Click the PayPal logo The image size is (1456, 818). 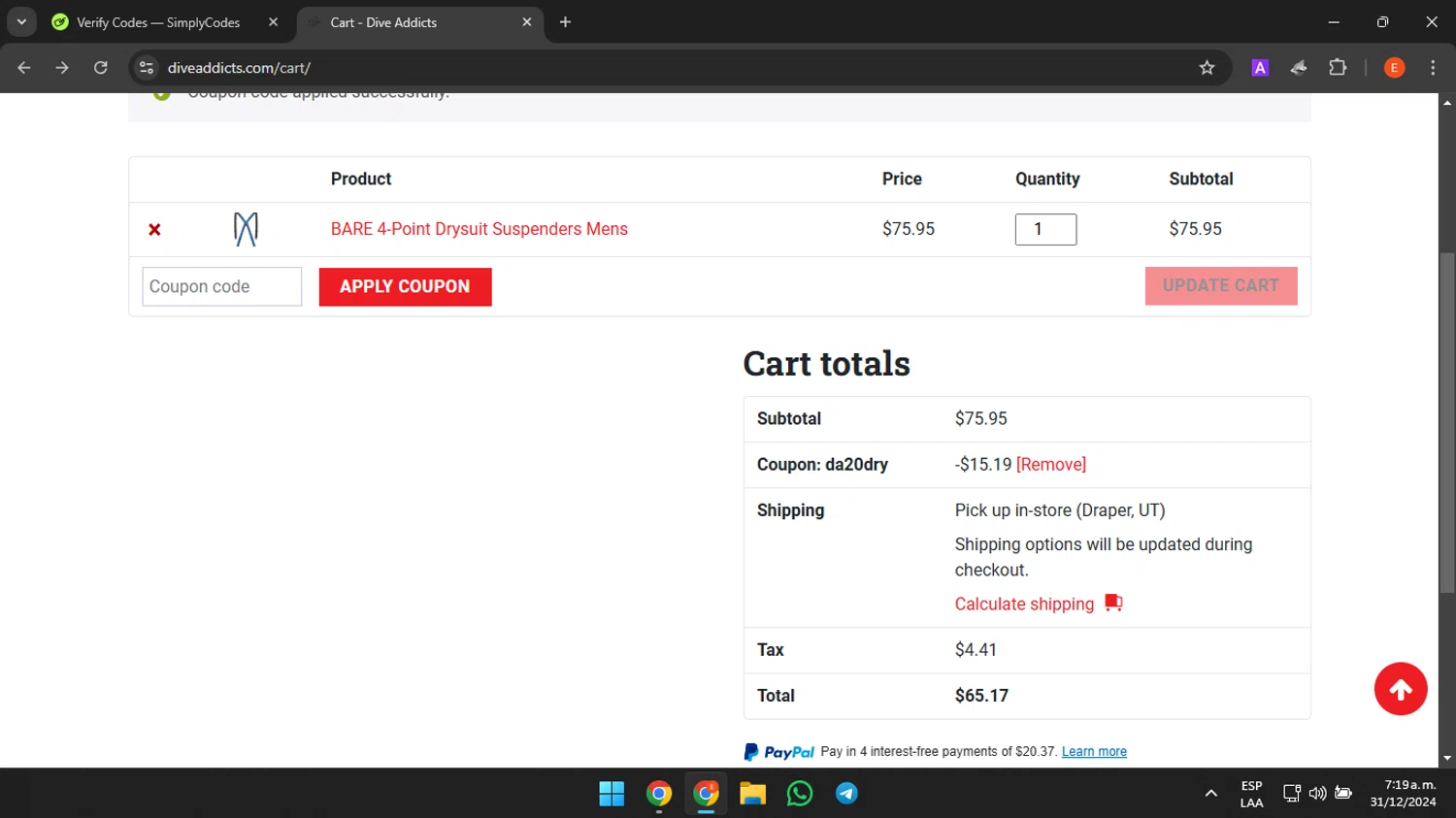pyautogui.click(x=779, y=752)
